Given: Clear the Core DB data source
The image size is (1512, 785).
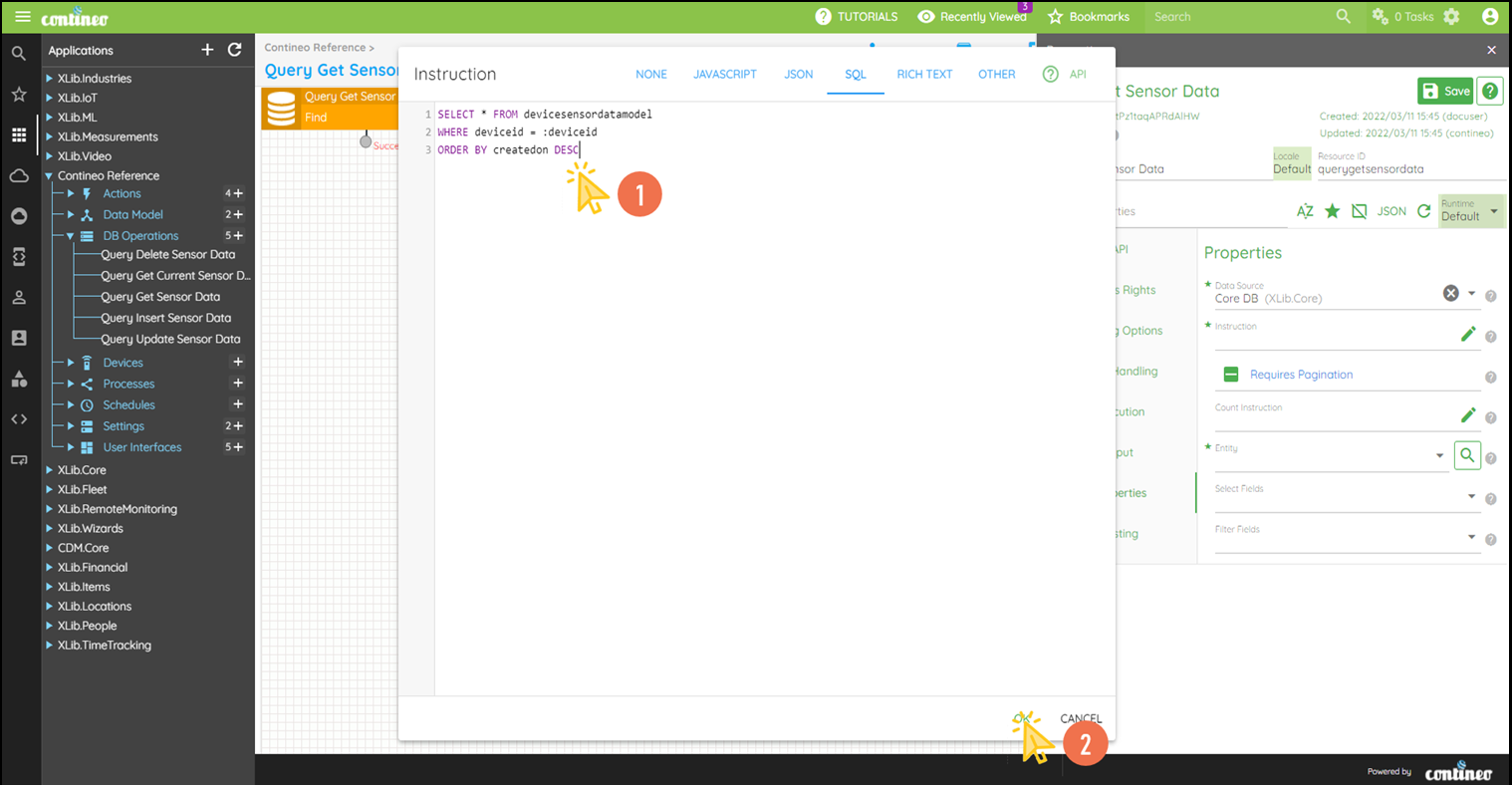Looking at the screenshot, I should point(1450,293).
